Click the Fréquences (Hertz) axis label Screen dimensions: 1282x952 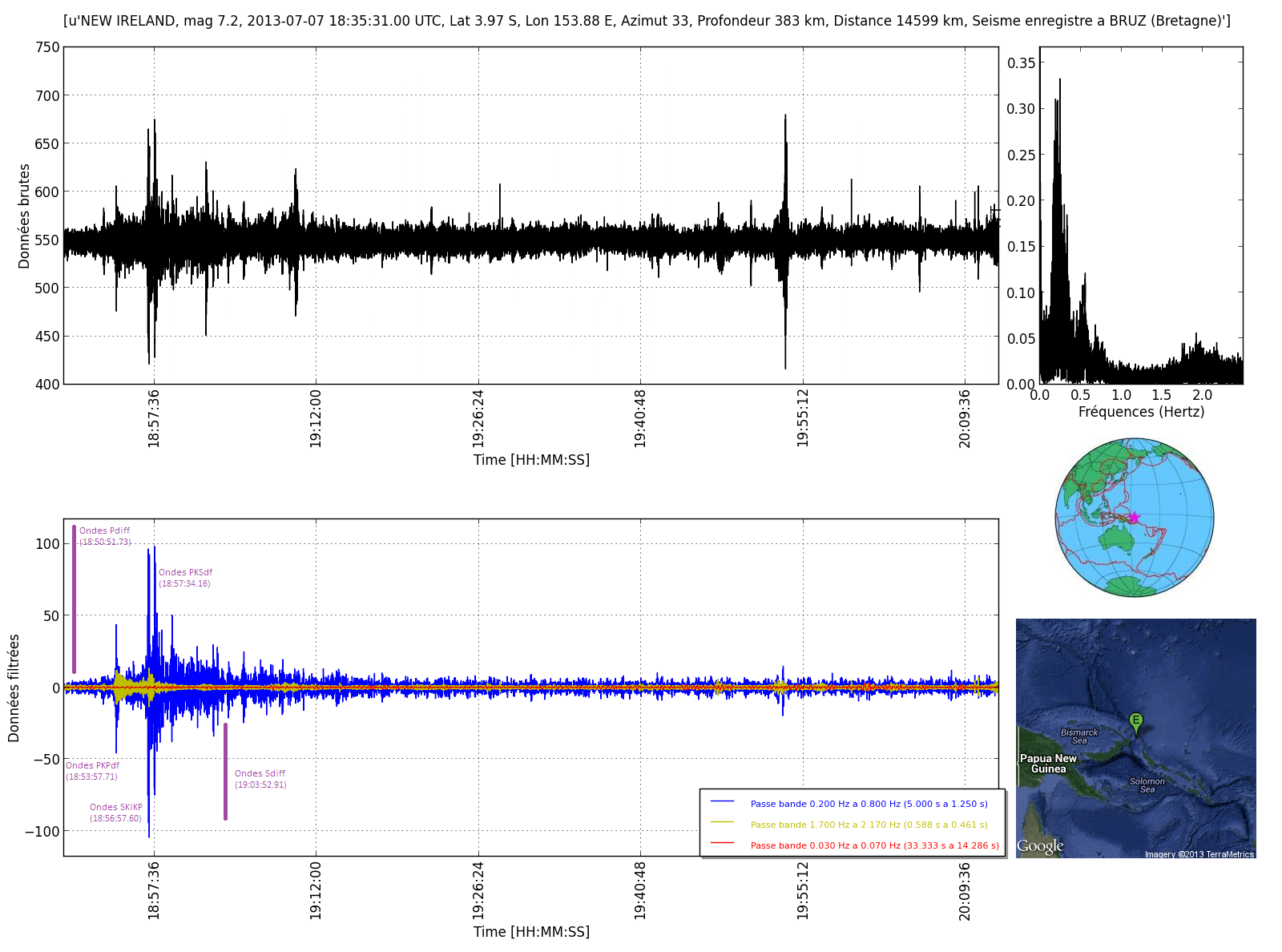click(1141, 412)
